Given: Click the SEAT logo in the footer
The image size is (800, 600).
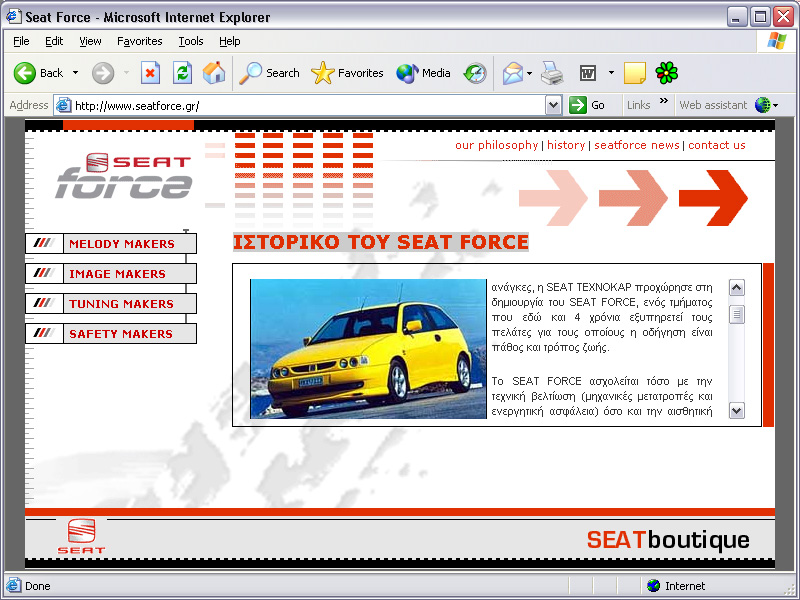Looking at the screenshot, I should tap(81, 536).
